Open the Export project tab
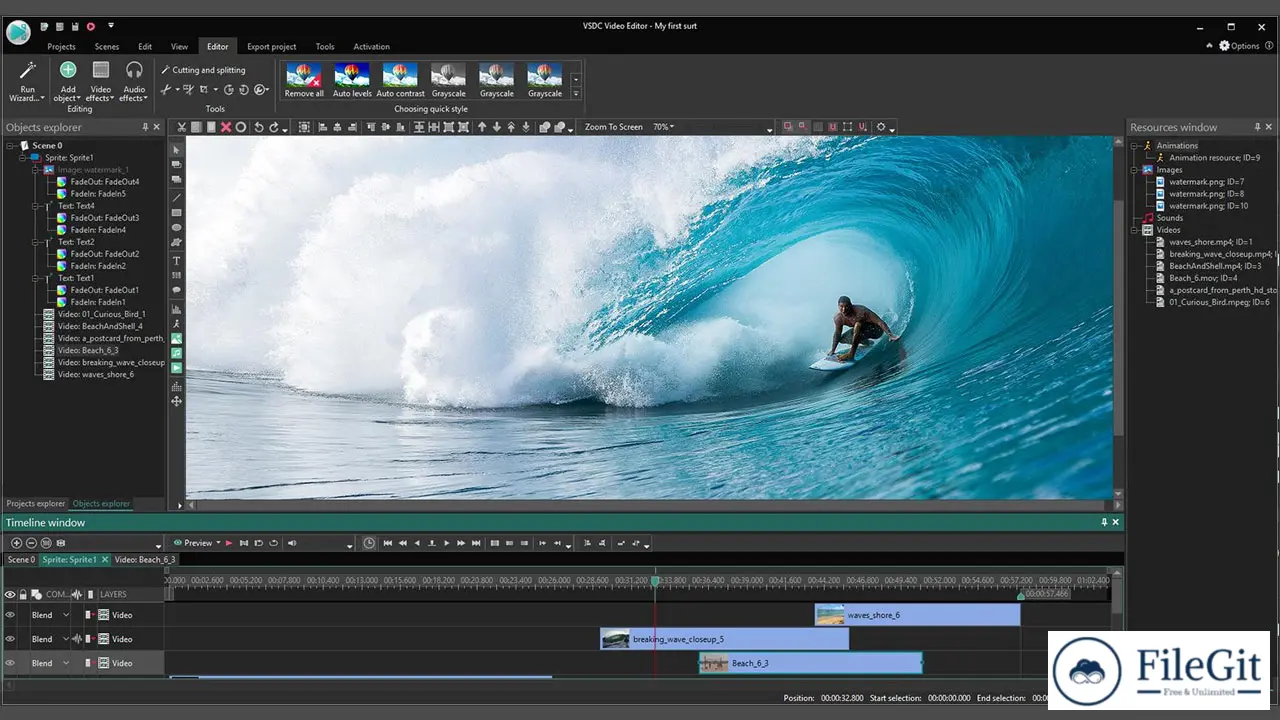Screen dimensions: 1280x720 pos(272,46)
